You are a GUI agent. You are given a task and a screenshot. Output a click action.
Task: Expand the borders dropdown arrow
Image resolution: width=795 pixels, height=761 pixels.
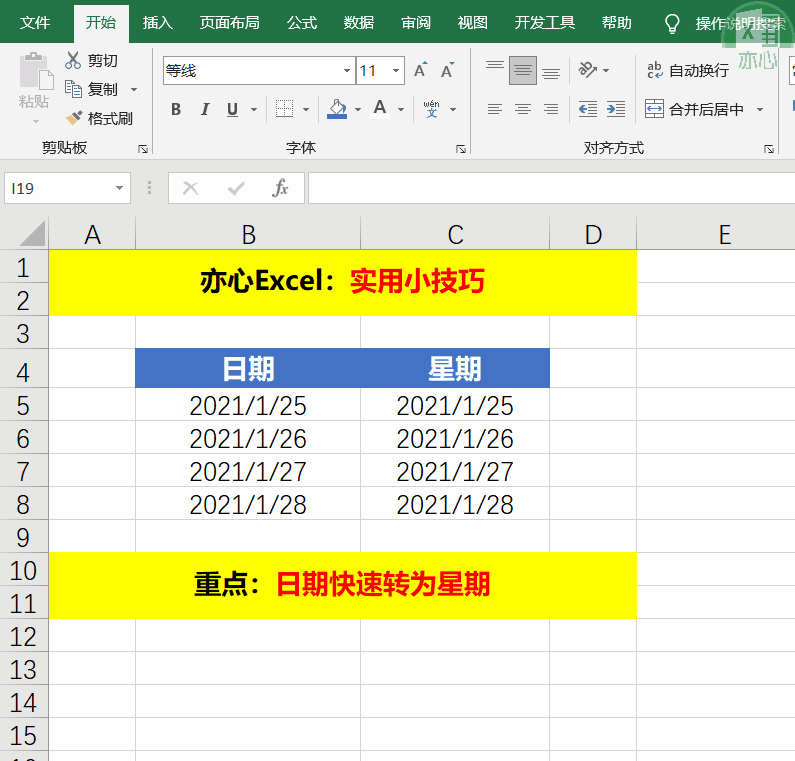[x=306, y=109]
